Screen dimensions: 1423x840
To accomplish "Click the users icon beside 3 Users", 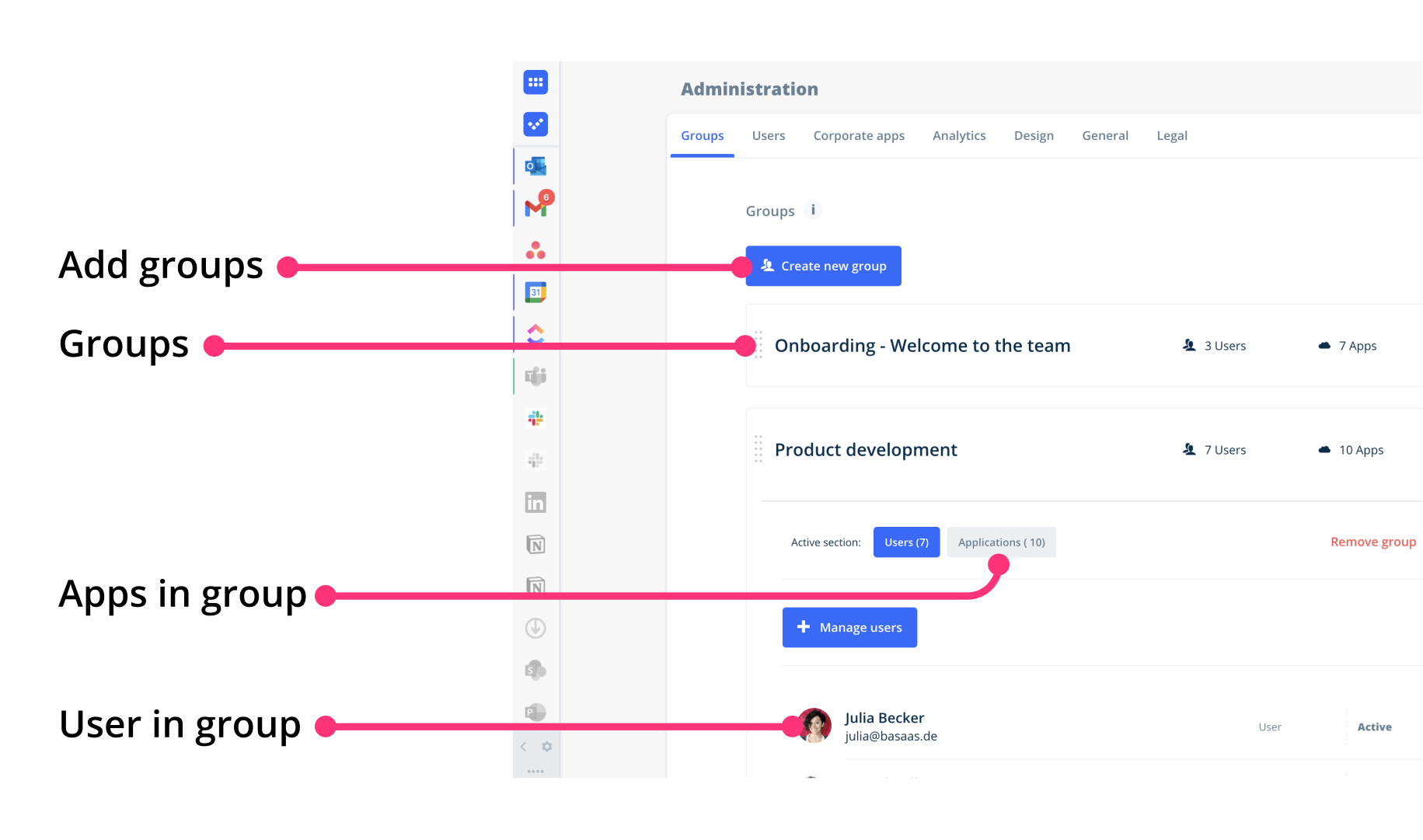I will tap(1189, 345).
